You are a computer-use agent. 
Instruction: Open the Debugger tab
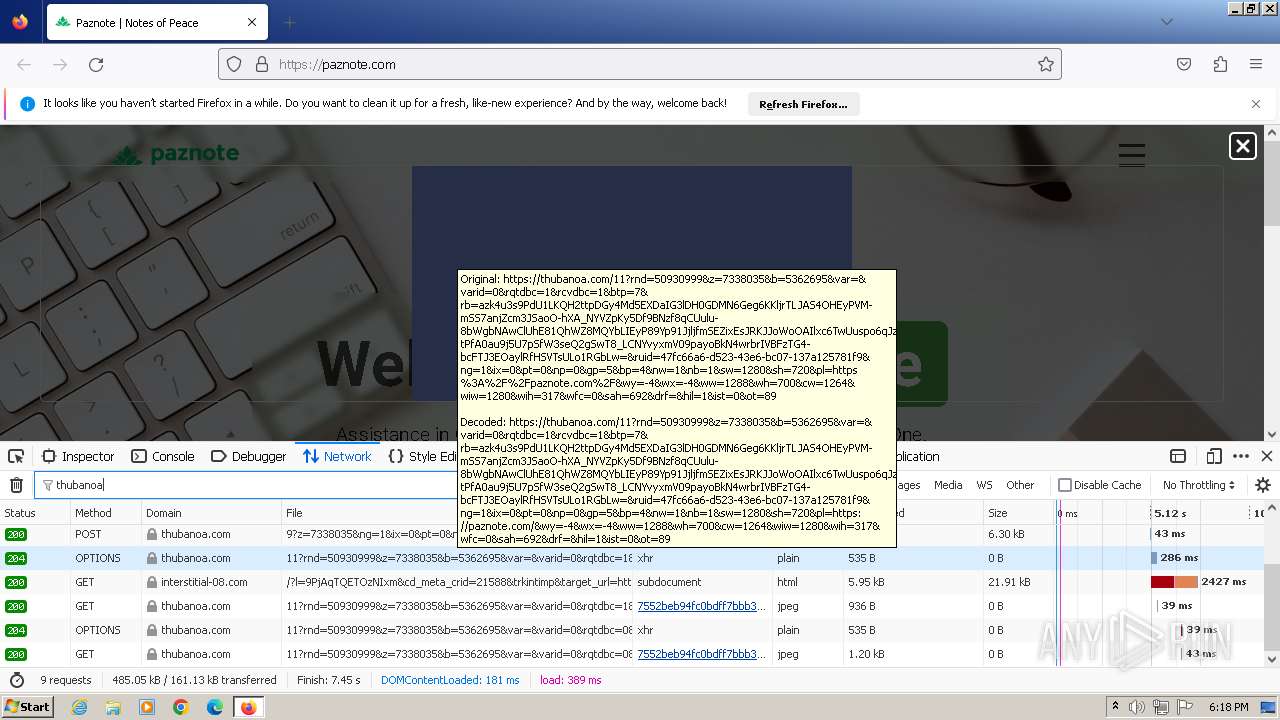tap(249, 456)
